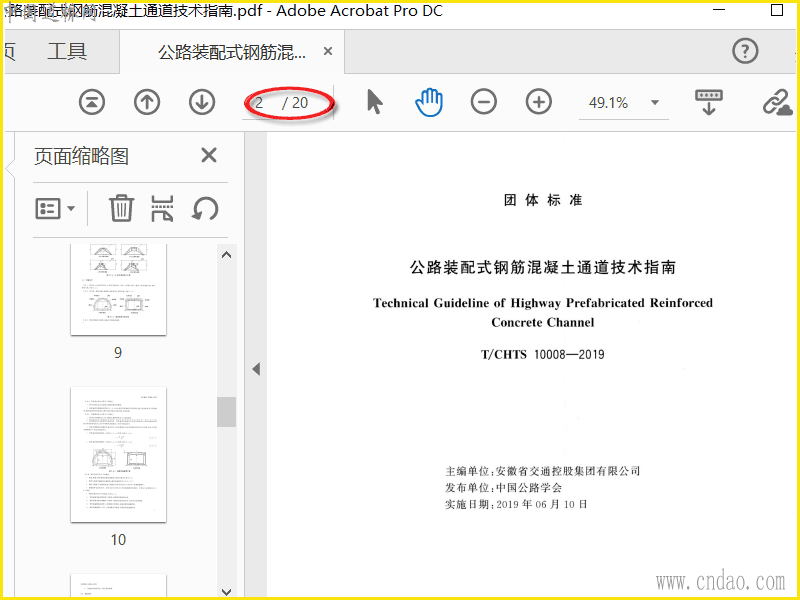Image resolution: width=800 pixels, height=600 pixels.
Task: Zoom out with the minus icon
Action: (x=484, y=102)
